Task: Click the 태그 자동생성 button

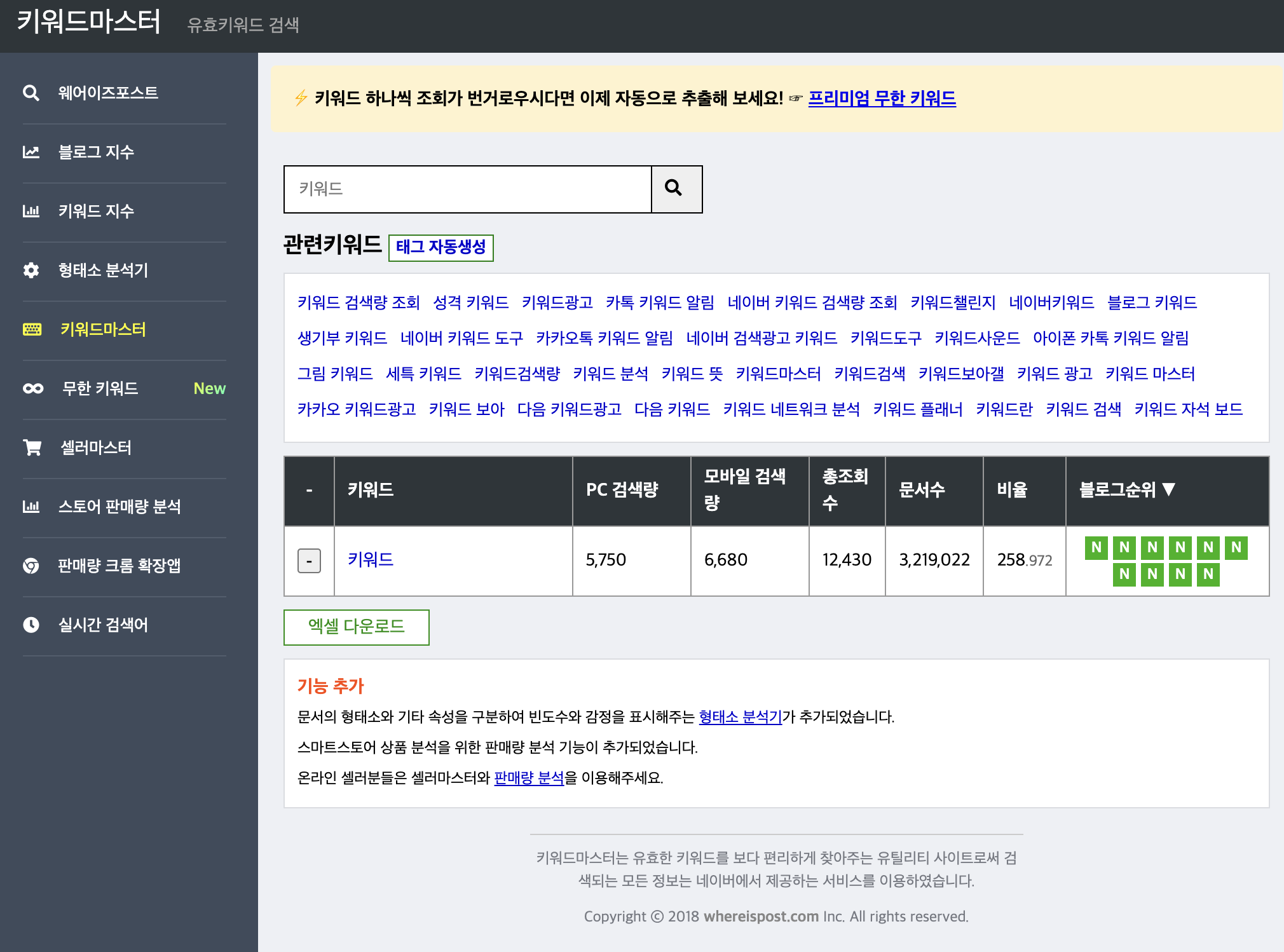Action: point(441,247)
